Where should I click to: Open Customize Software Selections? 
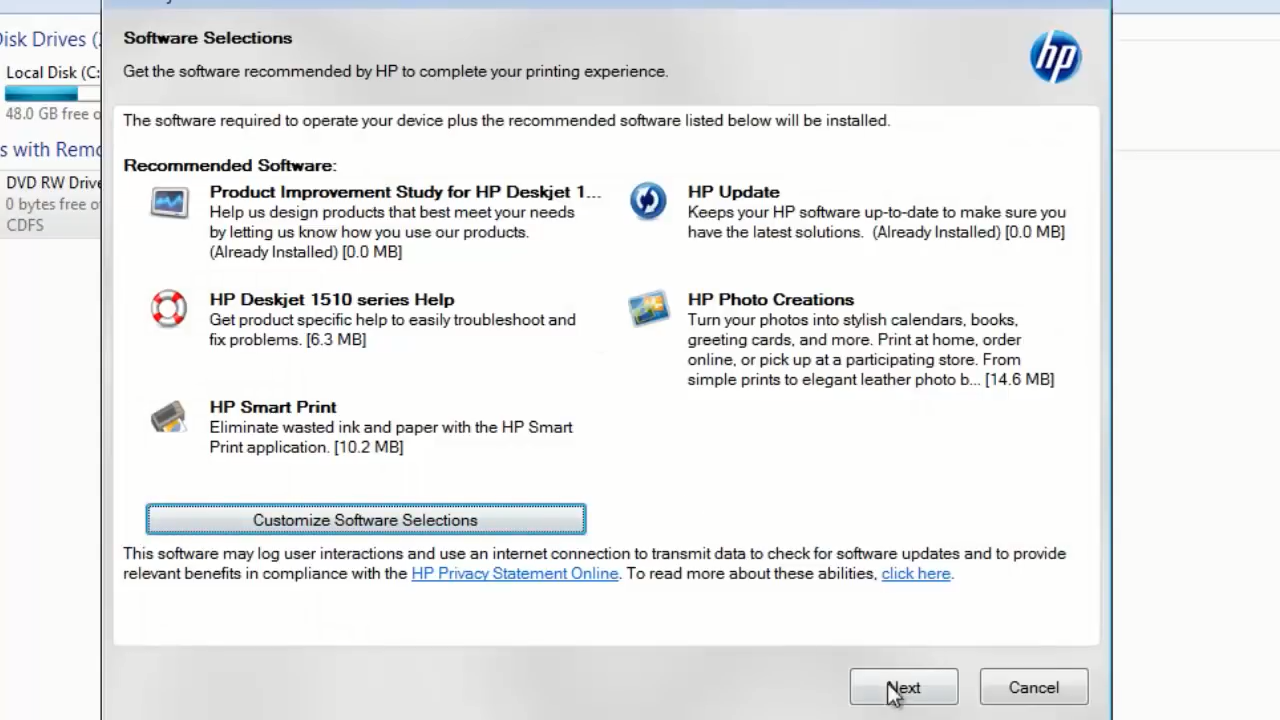[x=365, y=520]
